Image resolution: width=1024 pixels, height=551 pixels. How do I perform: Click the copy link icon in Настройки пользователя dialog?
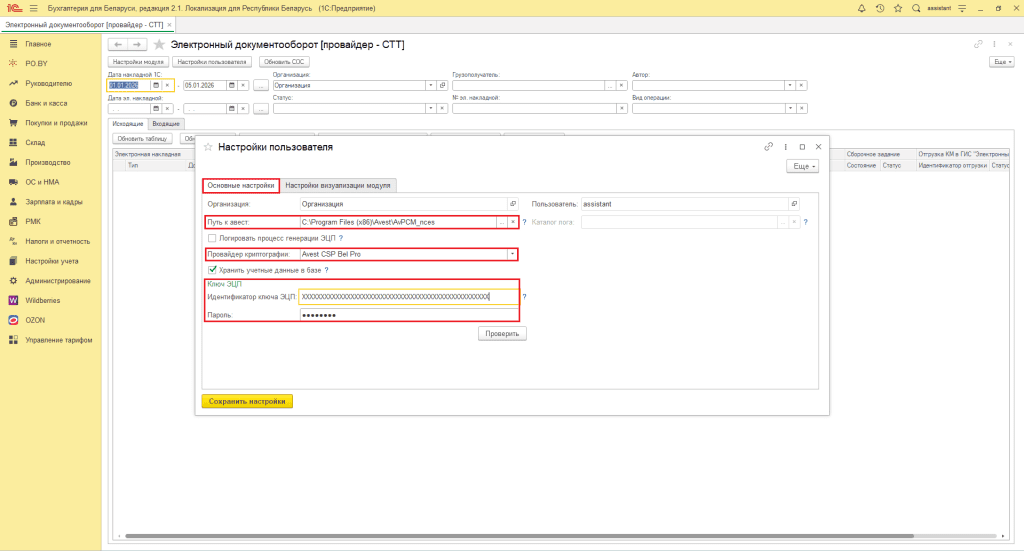pyautogui.click(x=769, y=146)
